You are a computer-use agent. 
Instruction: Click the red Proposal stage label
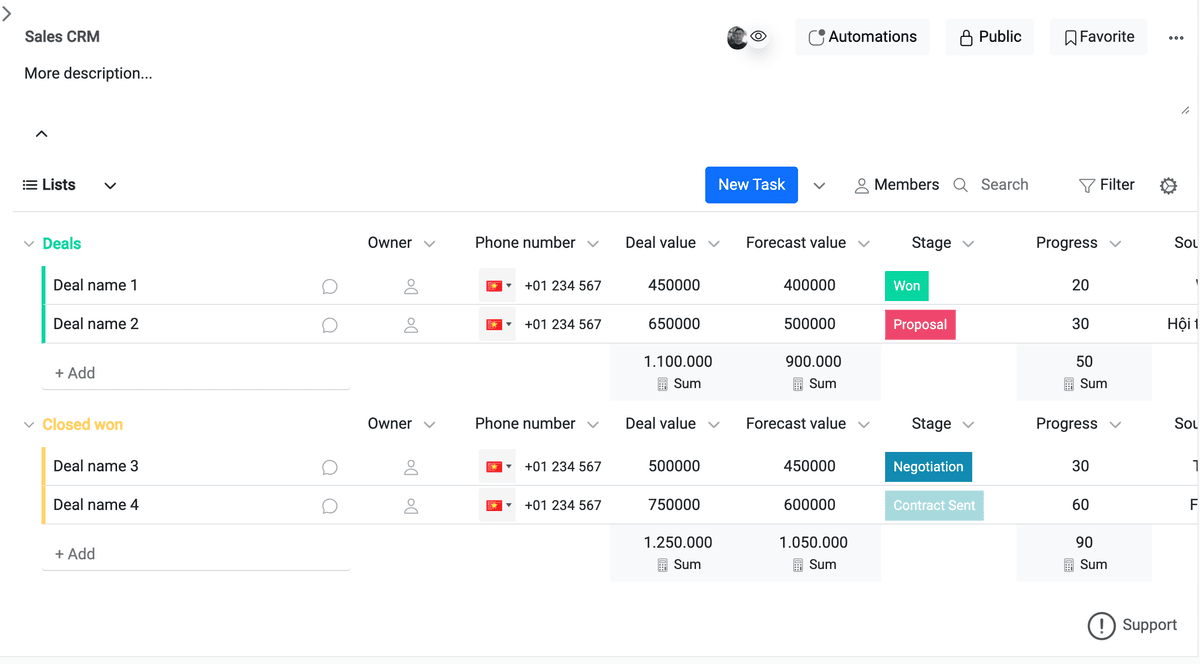point(920,325)
